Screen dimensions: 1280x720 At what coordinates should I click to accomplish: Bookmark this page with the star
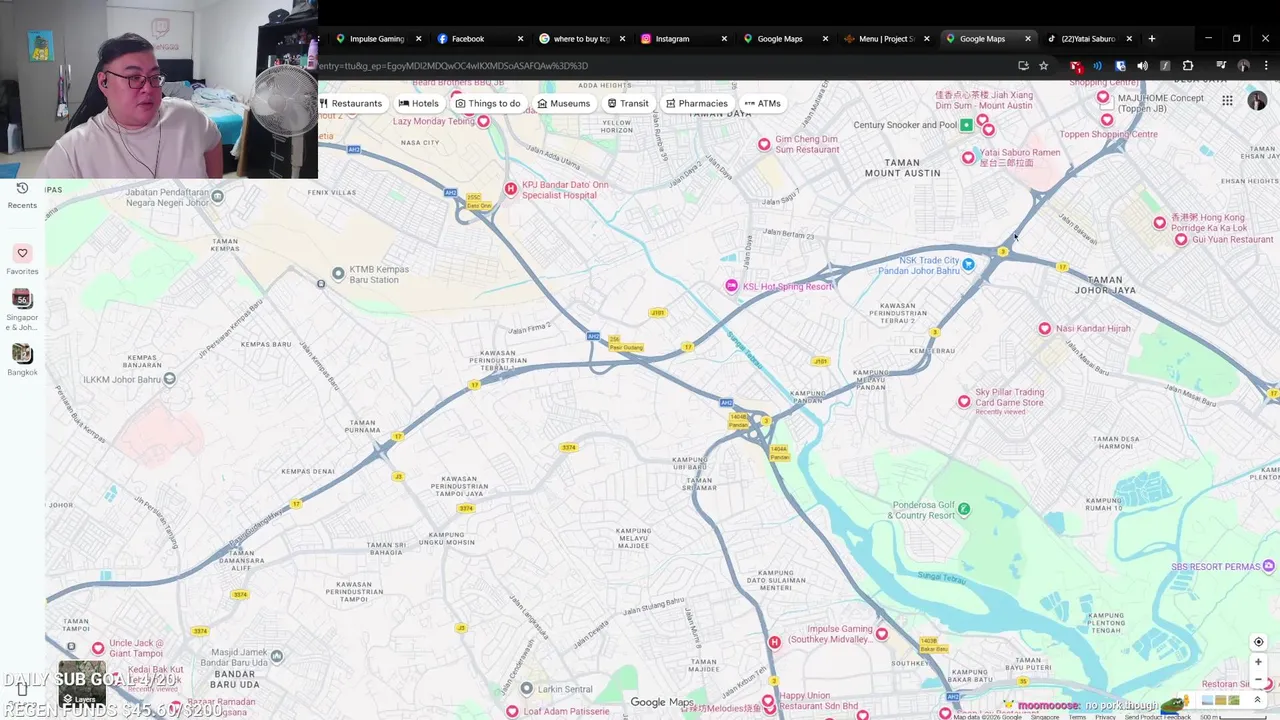(1044, 66)
